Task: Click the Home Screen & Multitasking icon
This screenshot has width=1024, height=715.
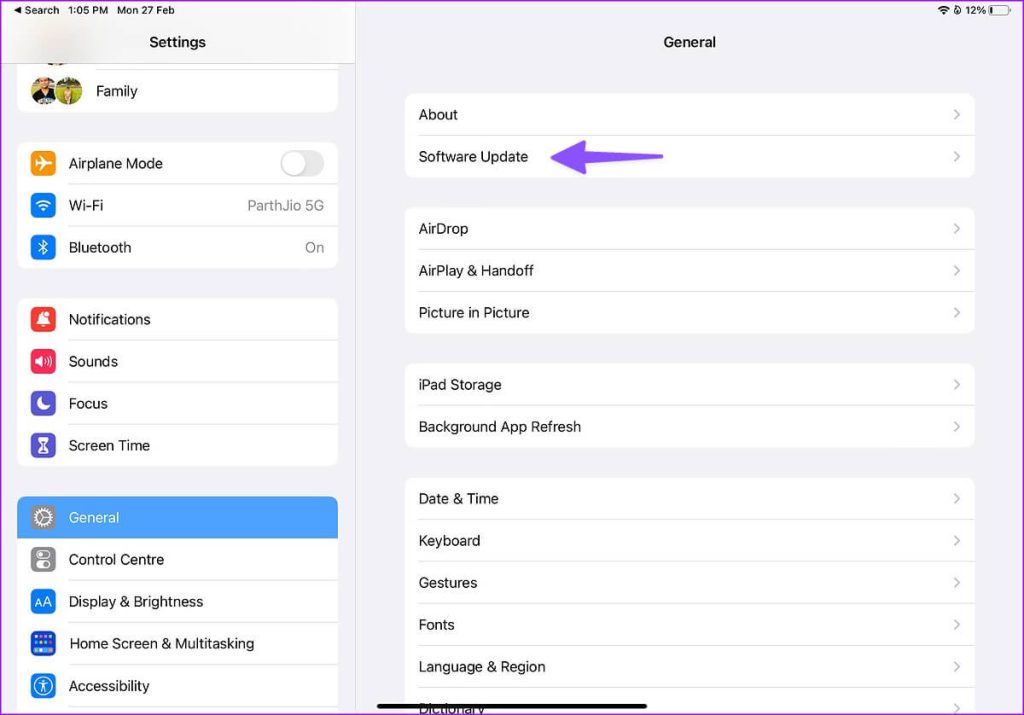Action: coord(42,643)
